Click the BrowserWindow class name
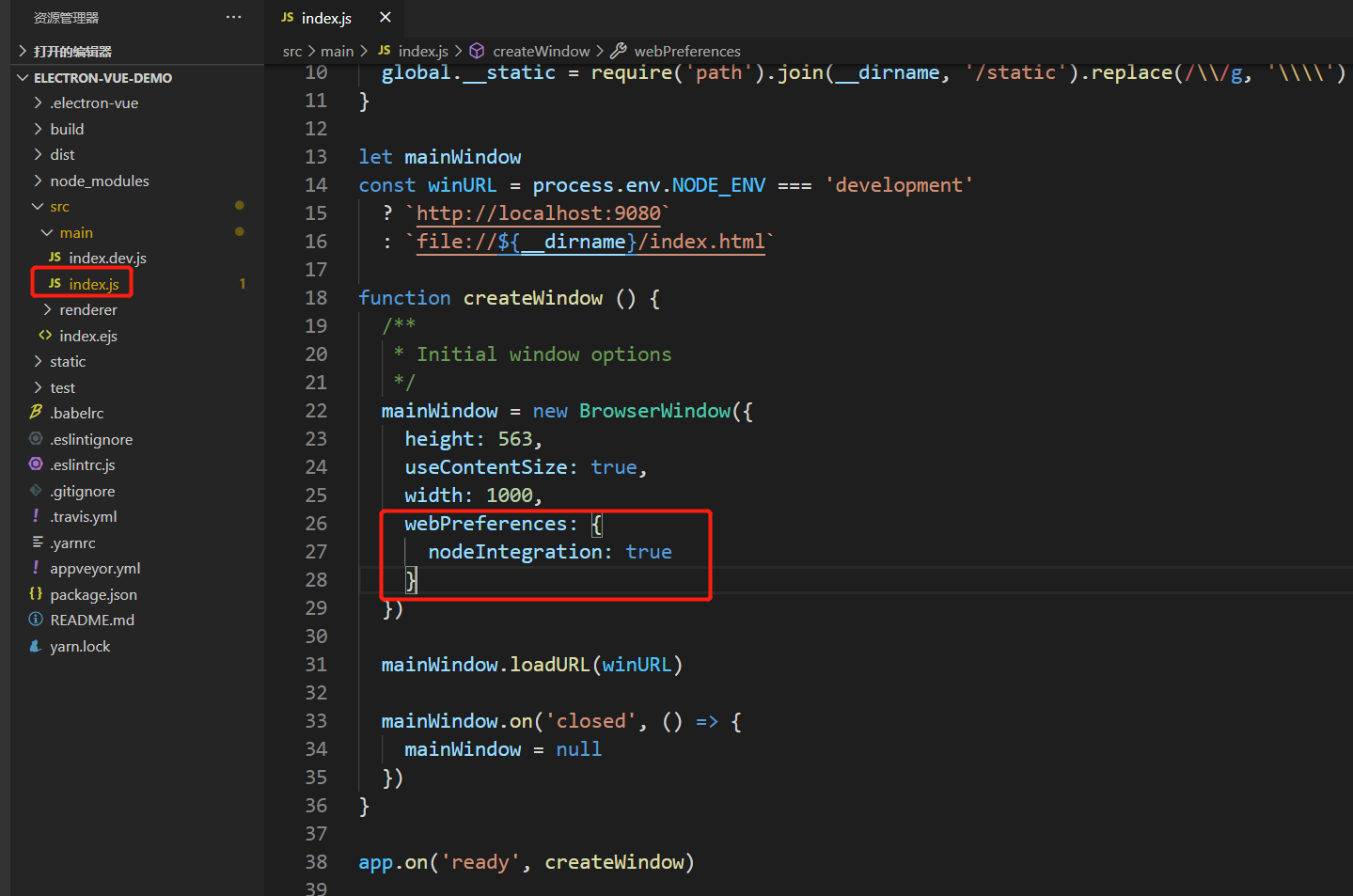The width and height of the screenshot is (1353, 896). coord(655,411)
